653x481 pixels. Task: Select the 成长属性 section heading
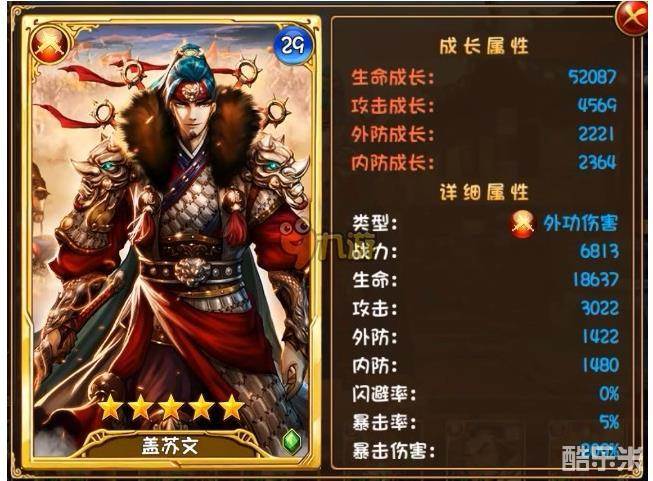(x=484, y=46)
